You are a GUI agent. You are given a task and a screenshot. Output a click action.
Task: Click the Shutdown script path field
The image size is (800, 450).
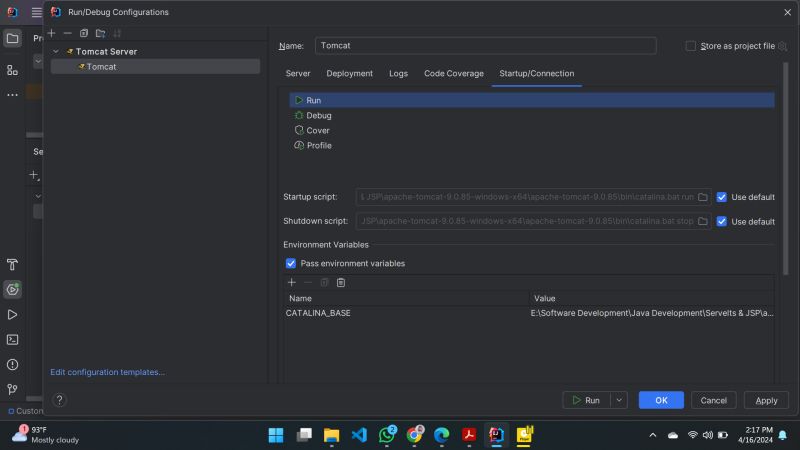526,221
